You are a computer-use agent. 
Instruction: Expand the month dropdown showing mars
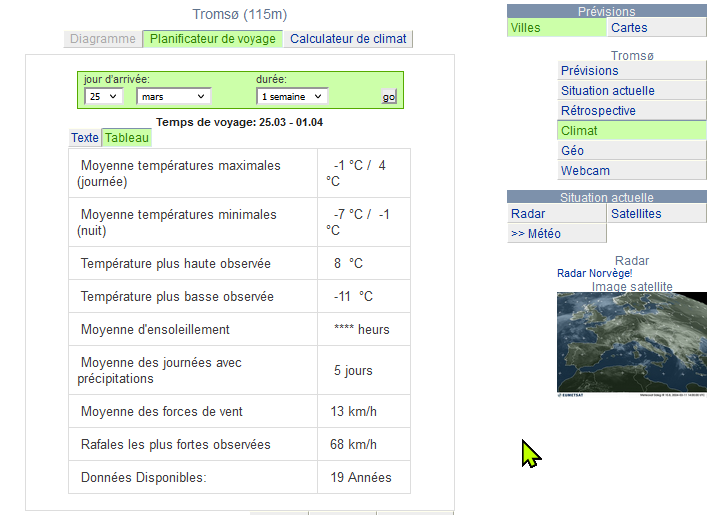(173, 97)
